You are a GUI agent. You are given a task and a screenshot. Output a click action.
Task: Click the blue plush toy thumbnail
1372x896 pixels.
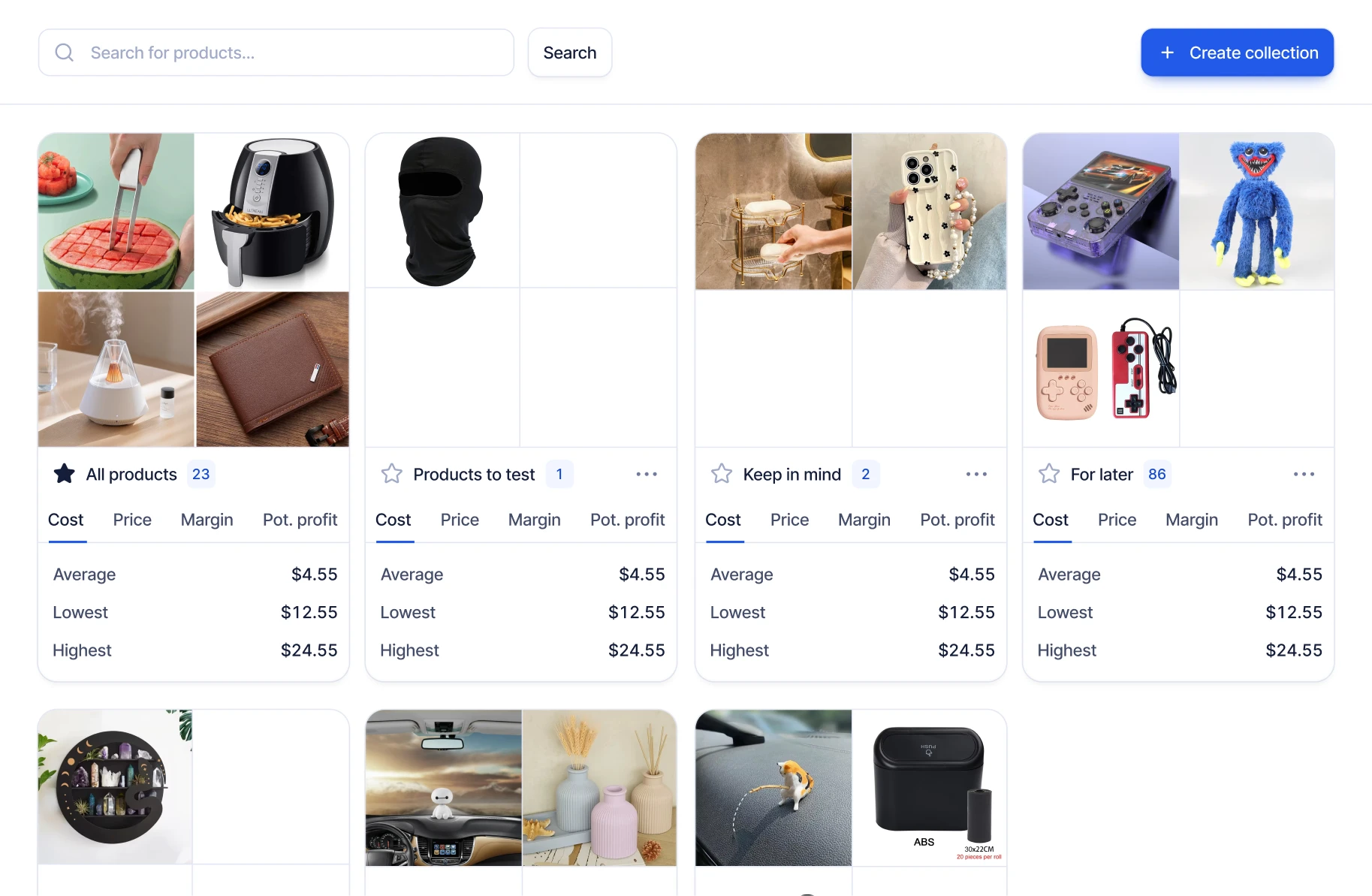coord(1256,212)
